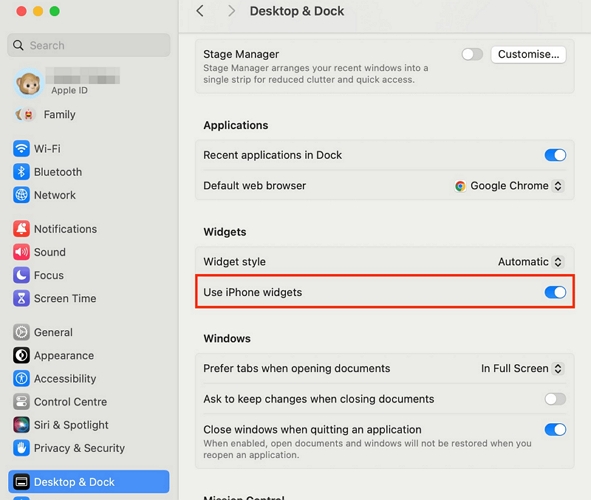Viewport: 591px width, 500px height.
Task: Select the Bluetooth icon in sidebar
Action: point(21,172)
